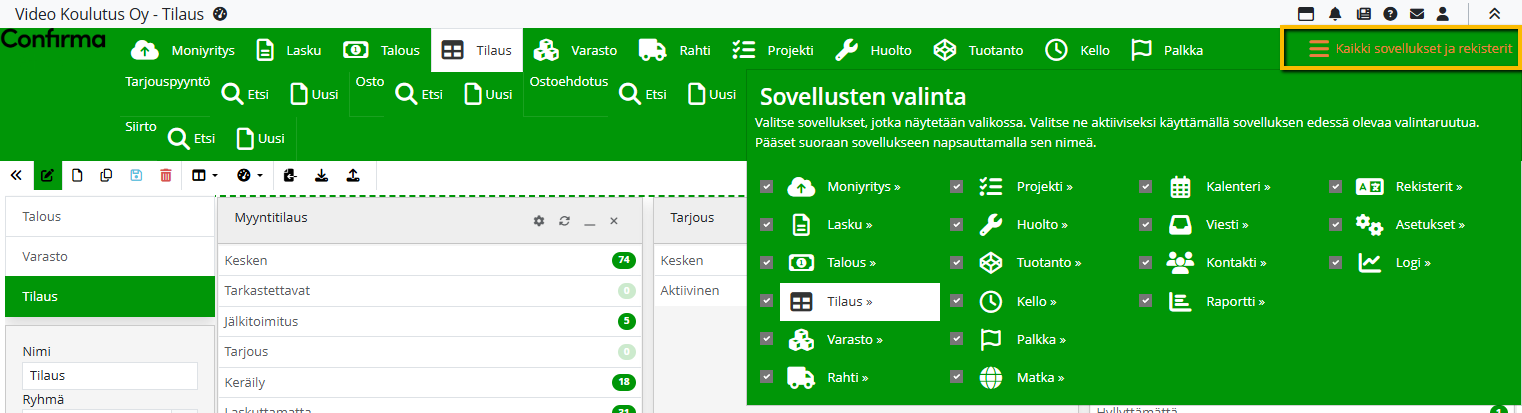Expand the dashboard gauge dropdown
1522x413 pixels.
(x=250, y=175)
